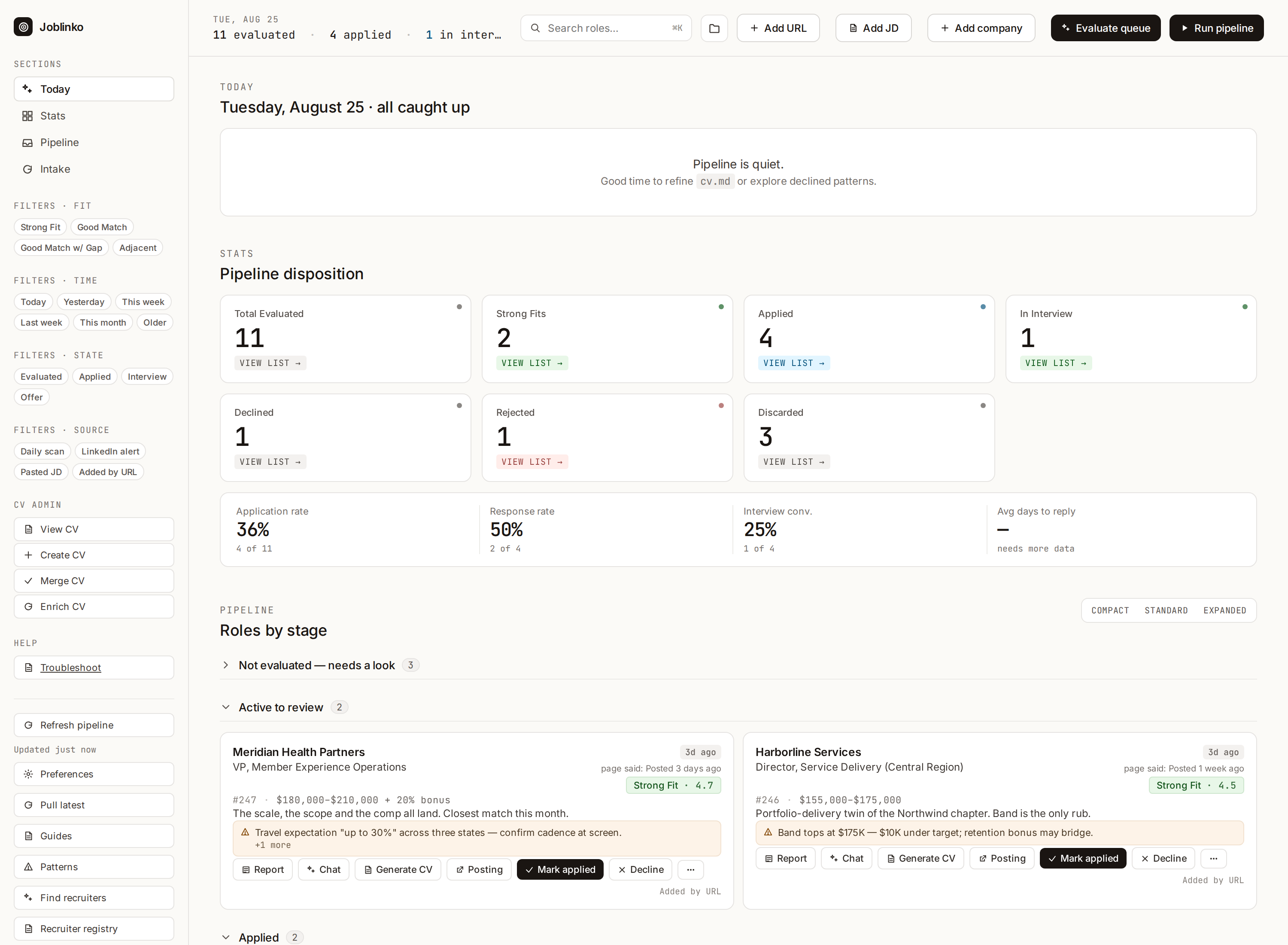Collapse the Applied stage group
The width and height of the screenshot is (1288, 945).
coord(226,938)
